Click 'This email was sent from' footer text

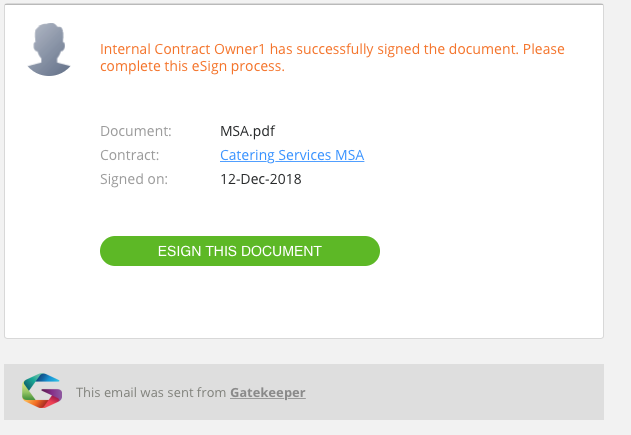pyautogui.click(x=151, y=392)
